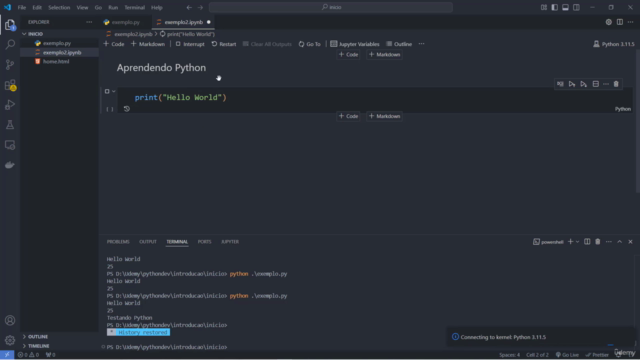Open the cell execution history icon
640x360 pixels.
(x=127, y=109)
